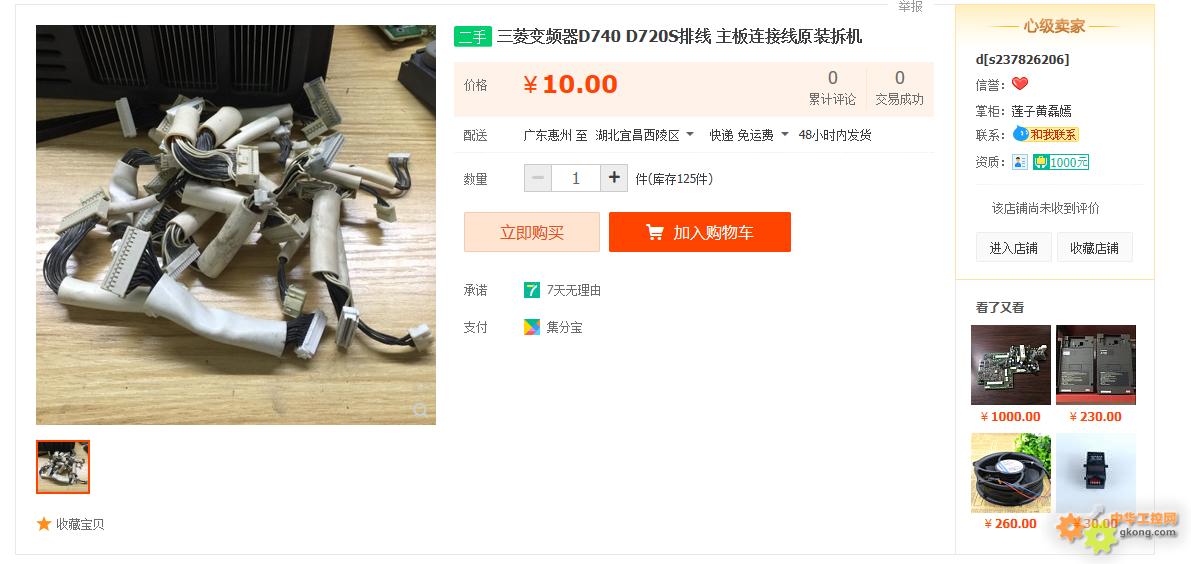Click the seller identity verification badge icon
The width and height of the screenshot is (1191, 564).
1020,162
